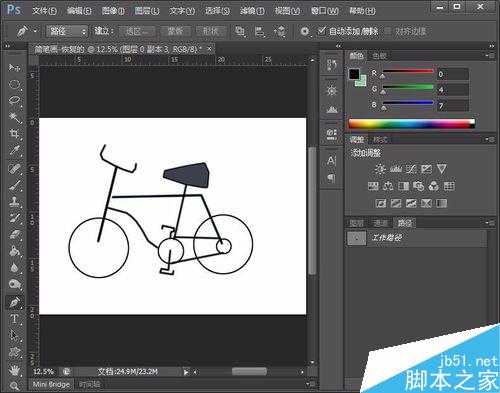The height and width of the screenshot is (393, 500).
Task: Add a Vibrance adjustment
Action: [442, 169]
